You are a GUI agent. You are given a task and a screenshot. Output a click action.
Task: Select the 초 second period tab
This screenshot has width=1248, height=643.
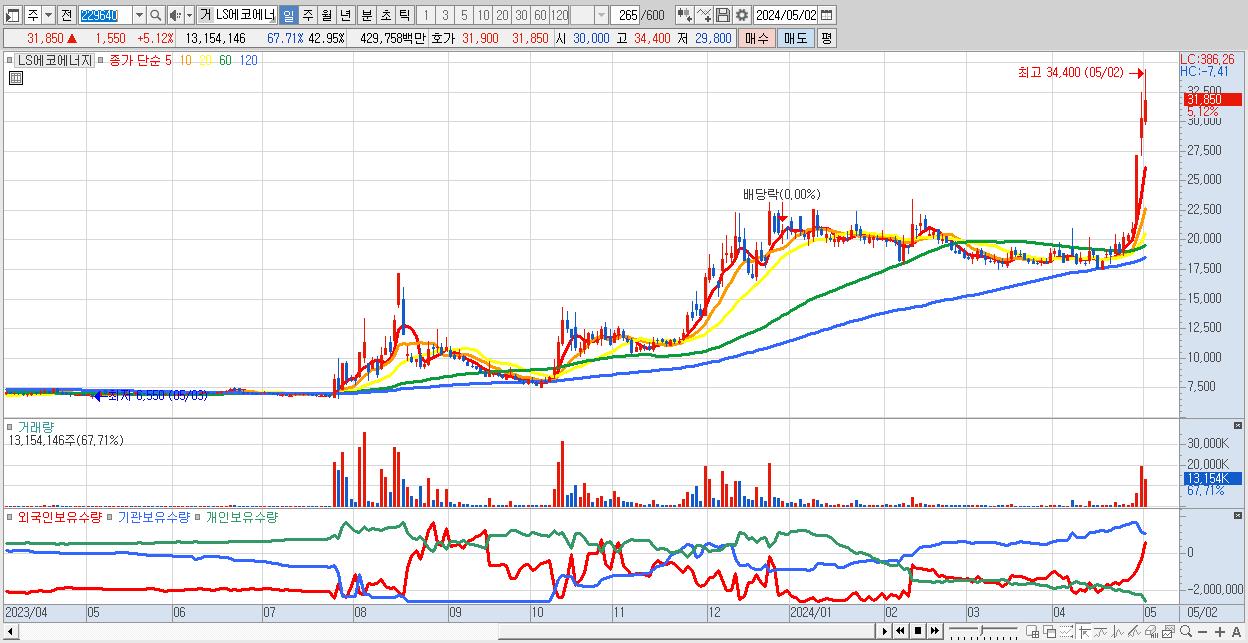[x=385, y=15]
